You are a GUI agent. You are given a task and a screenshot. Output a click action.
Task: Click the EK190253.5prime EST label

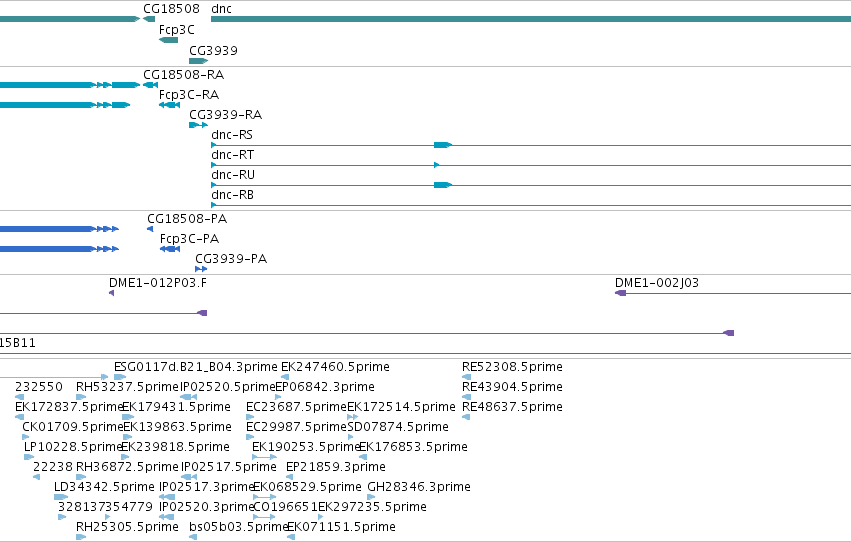307,447
